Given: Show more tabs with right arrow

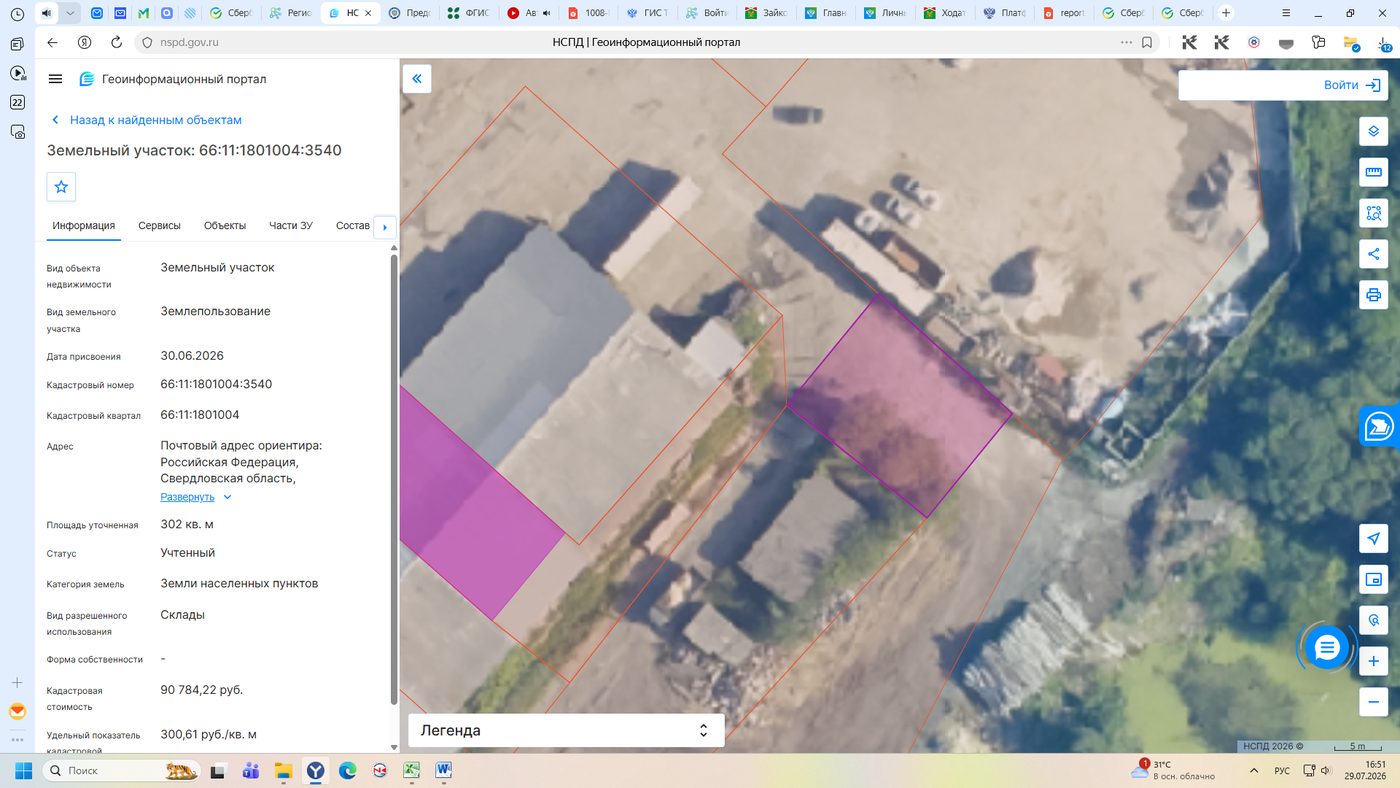Looking at the screenshot, I should point(385,227).
